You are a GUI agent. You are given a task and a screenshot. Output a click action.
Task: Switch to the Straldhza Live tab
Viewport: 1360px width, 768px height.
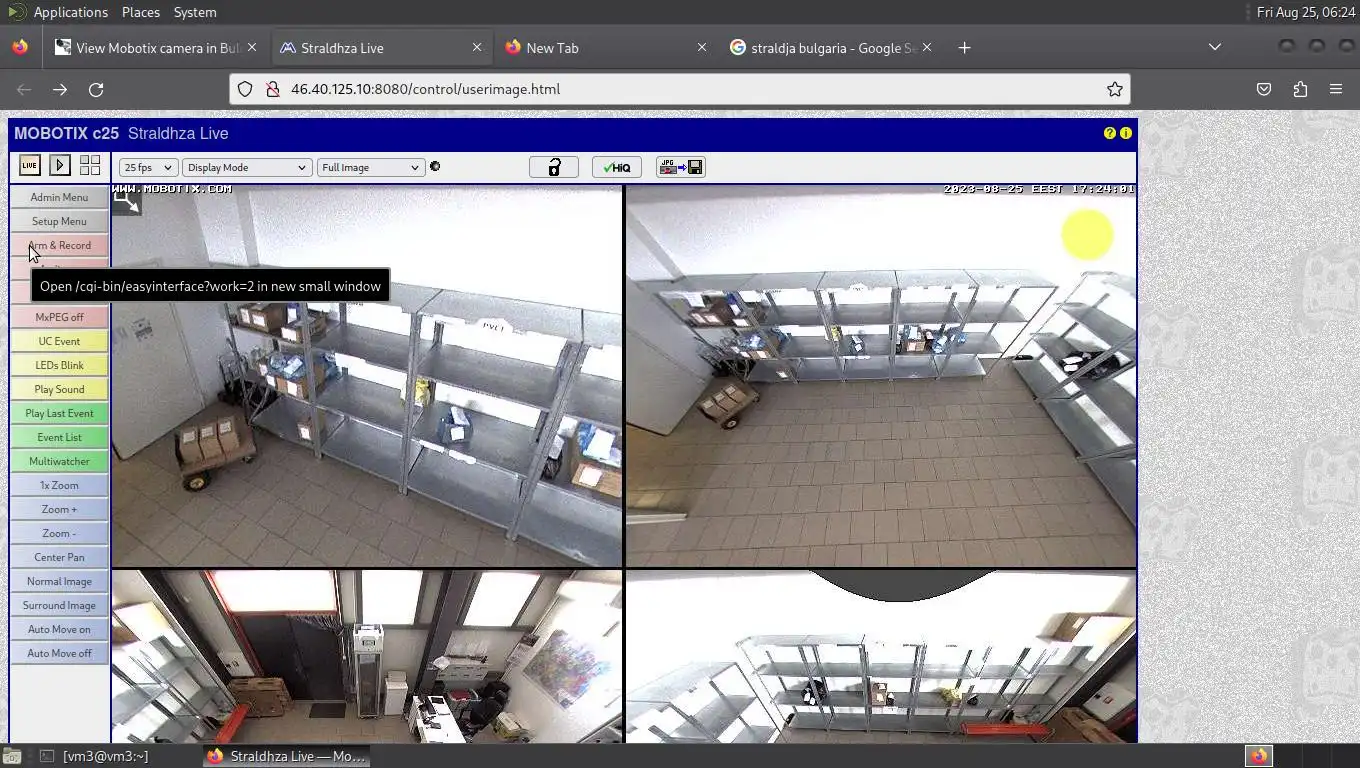[x=380, y=47]
